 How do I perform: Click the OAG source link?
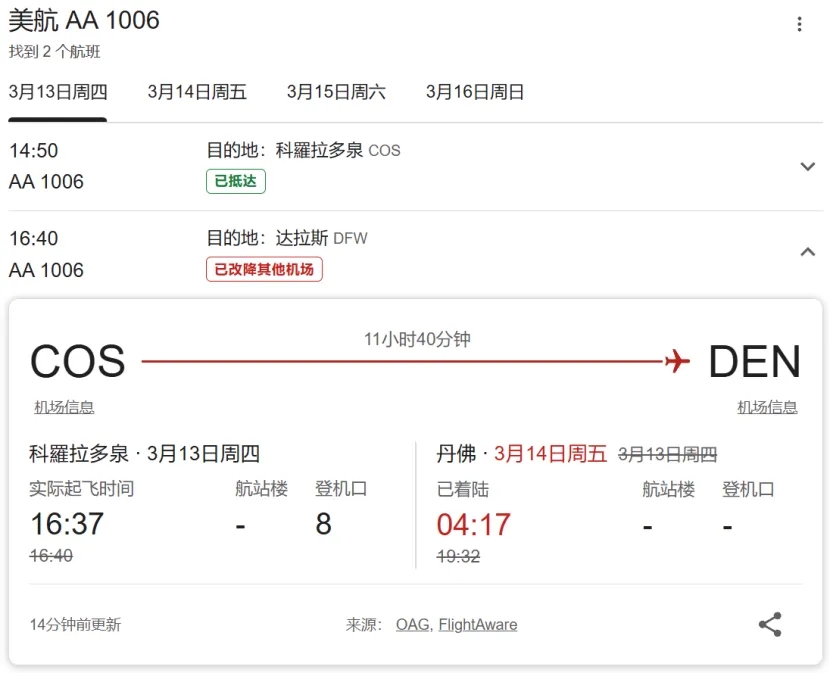412,625
